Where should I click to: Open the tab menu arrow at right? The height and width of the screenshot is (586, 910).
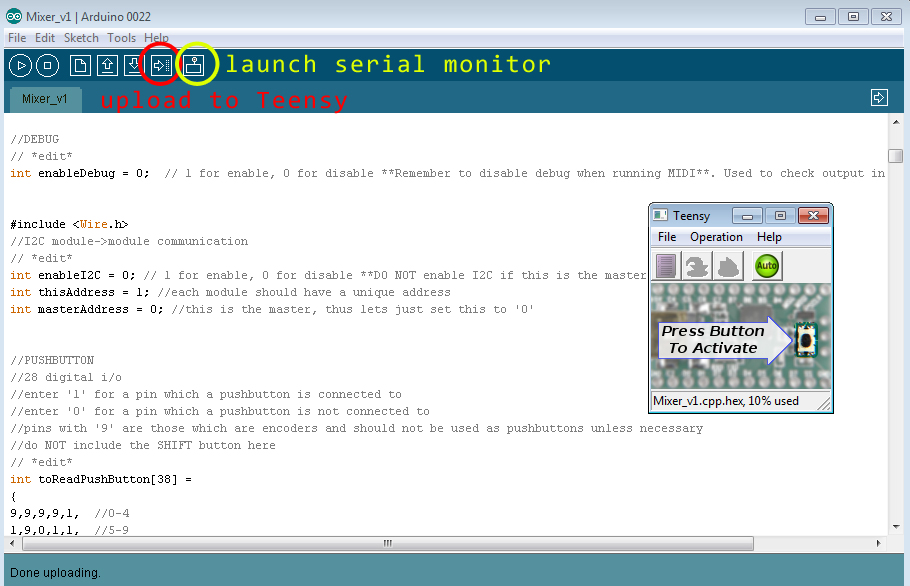coord(879,97)
